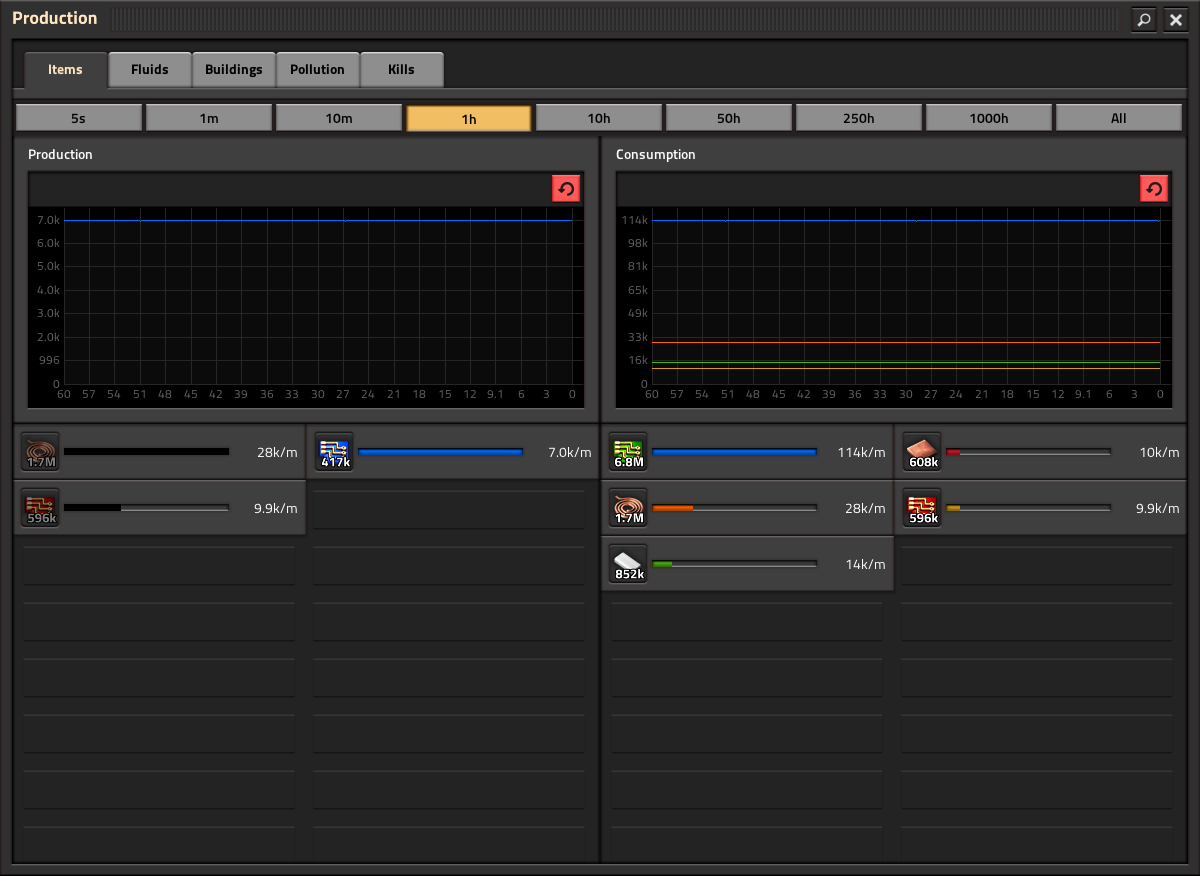
Task: Select the 10m time range
Action: 339,118
